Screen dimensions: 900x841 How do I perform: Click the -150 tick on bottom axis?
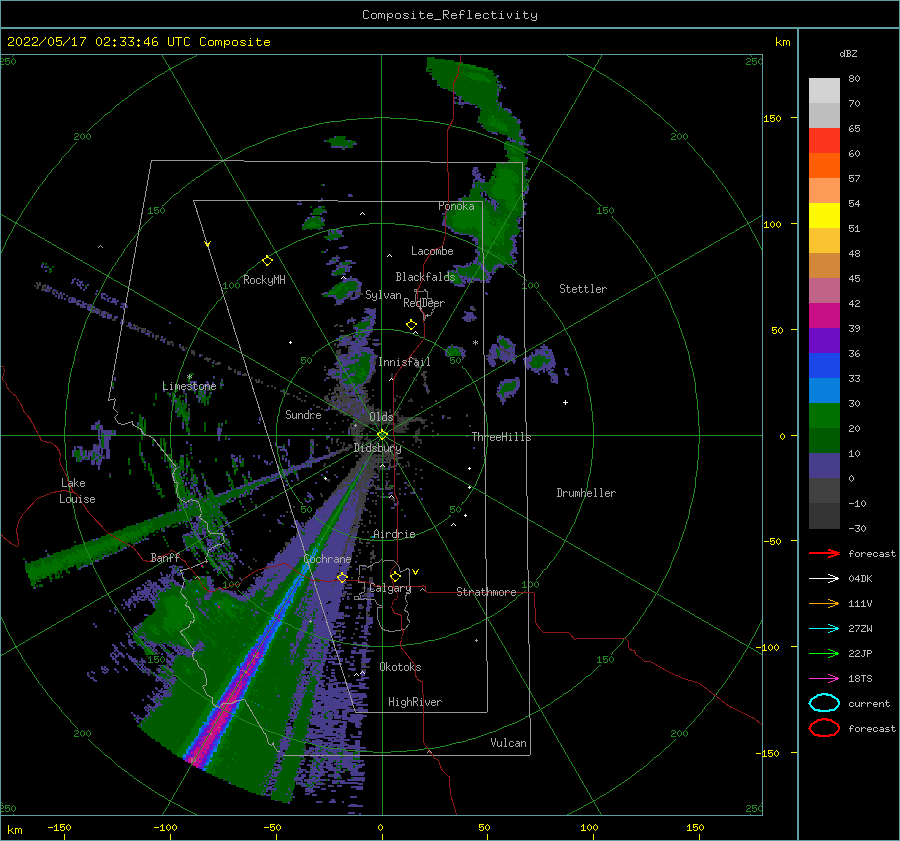(59, 827)
